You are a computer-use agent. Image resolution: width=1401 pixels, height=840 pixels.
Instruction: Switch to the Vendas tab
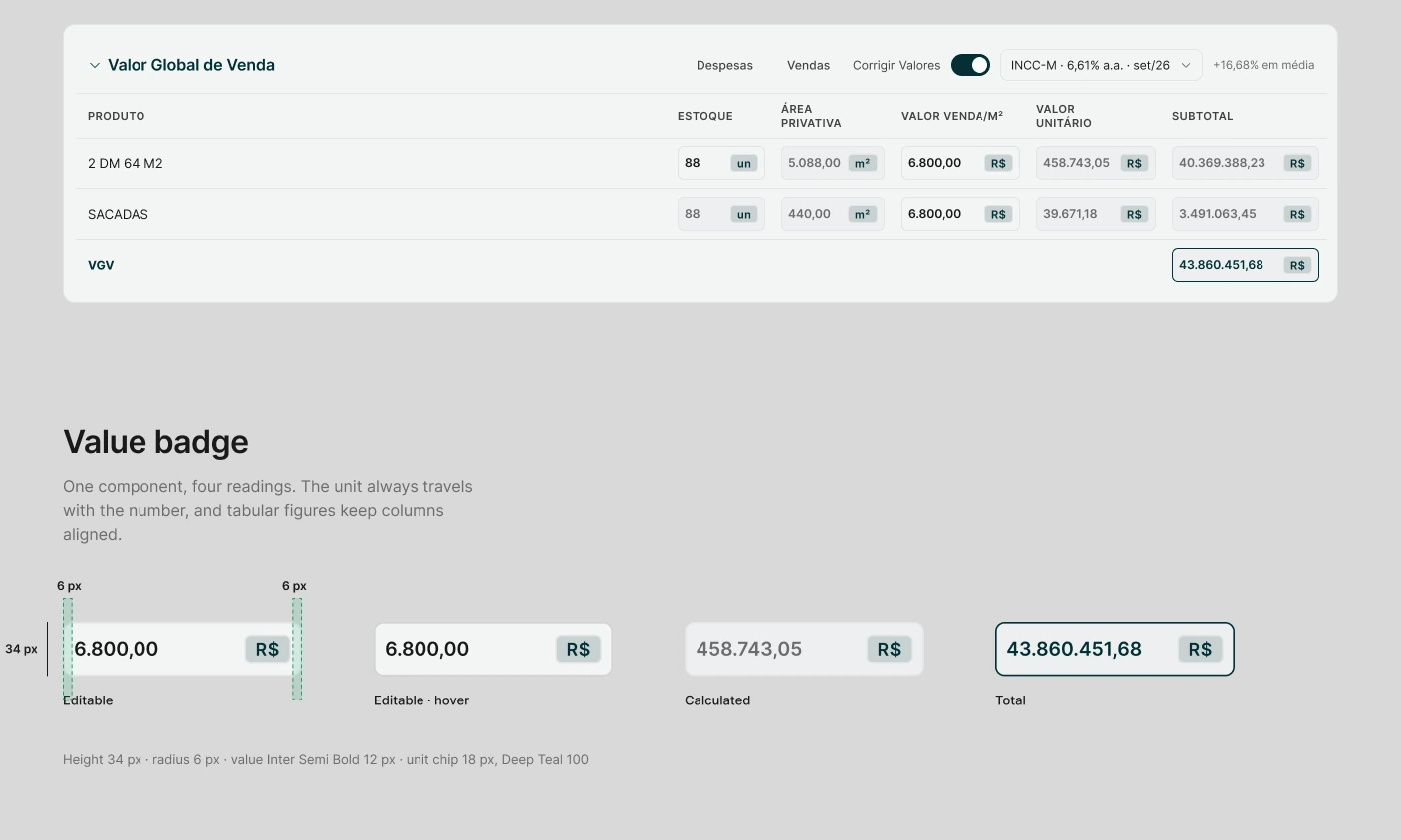pos(808,65)
